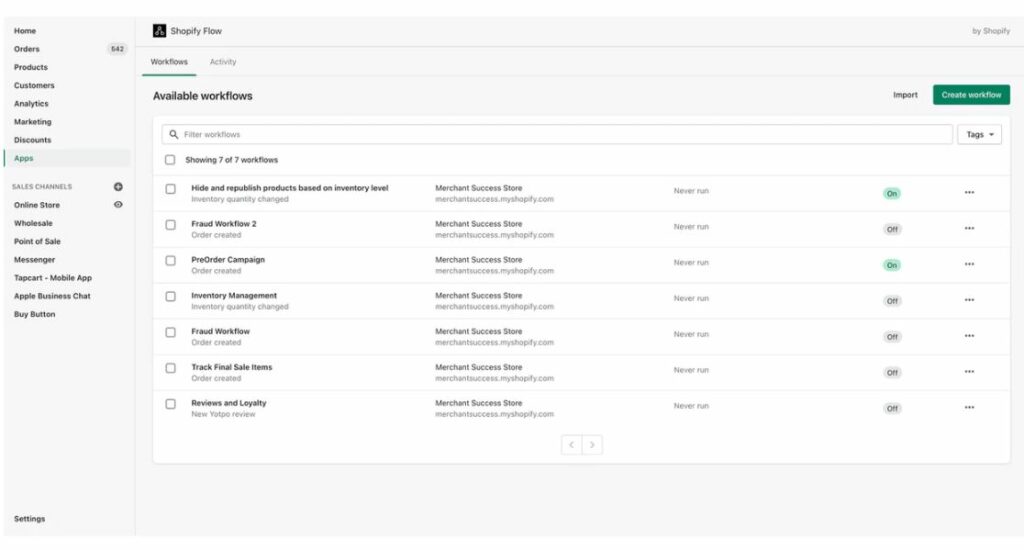Image resolution: width=1024 pixels, height=550 pixels.
Task: Check the Reviews and Loyalty row
Action: (x=170, y=404)
